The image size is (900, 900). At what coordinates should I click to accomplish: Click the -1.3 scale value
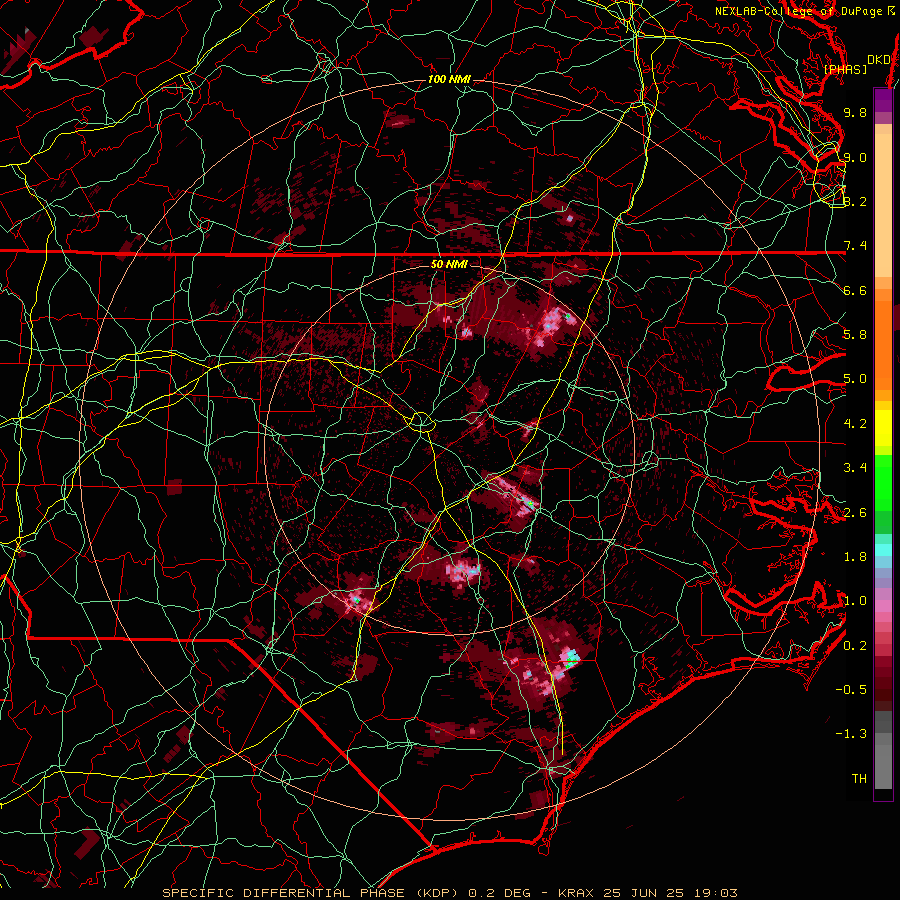click(x=851, y=734)
